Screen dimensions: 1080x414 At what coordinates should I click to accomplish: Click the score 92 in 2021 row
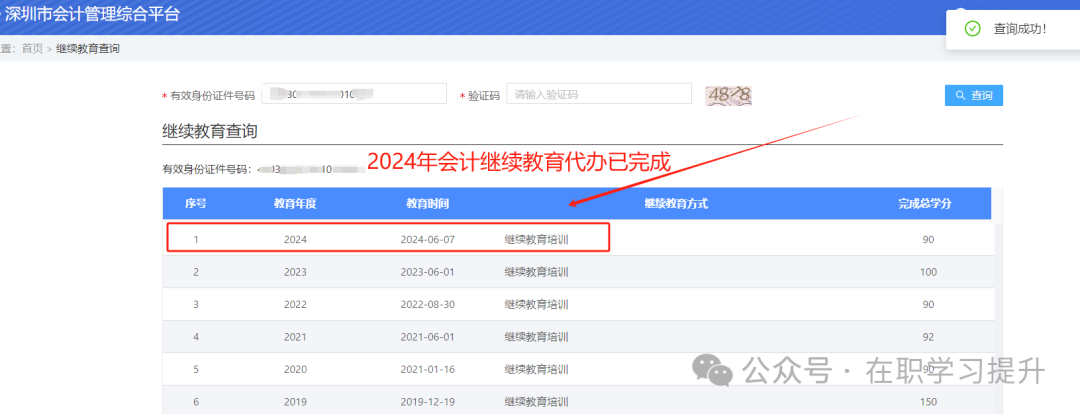928,337
